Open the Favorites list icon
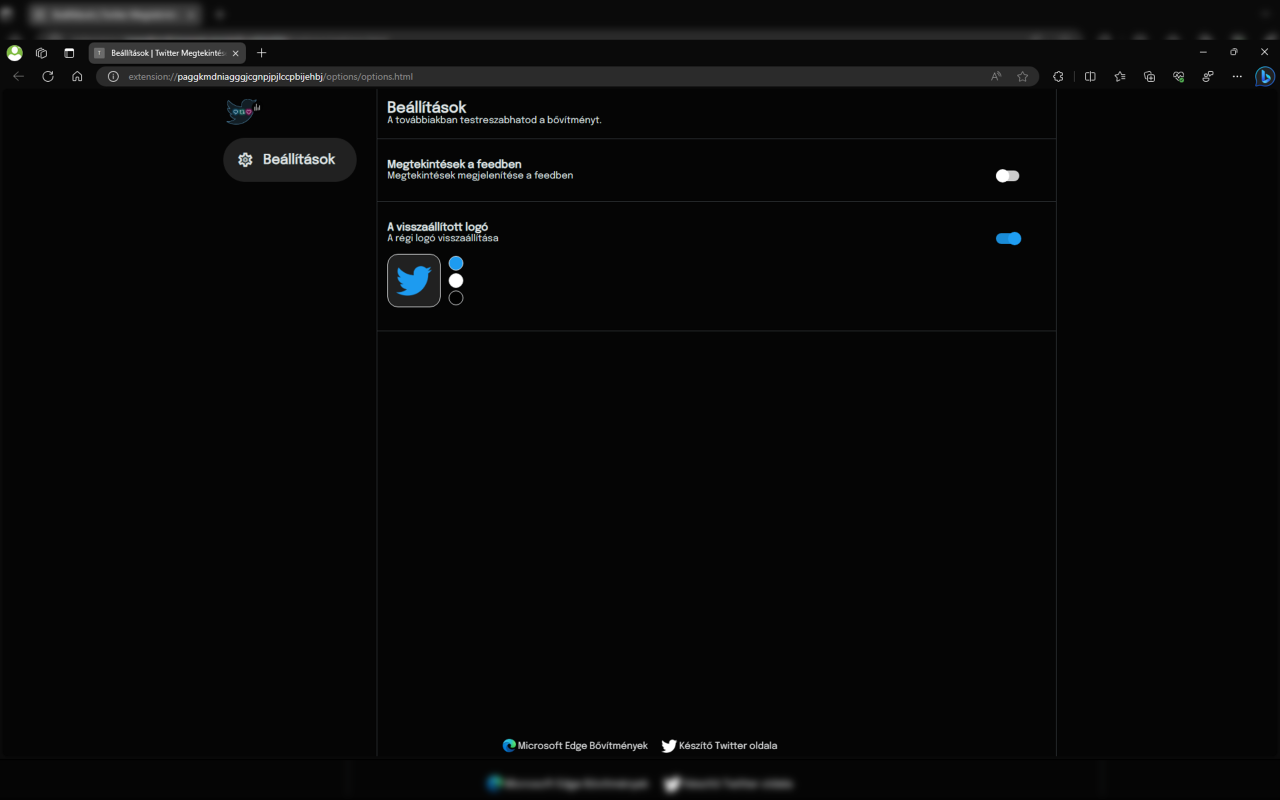Viewport: 1280px width, 800px height. pos(1120,76)
